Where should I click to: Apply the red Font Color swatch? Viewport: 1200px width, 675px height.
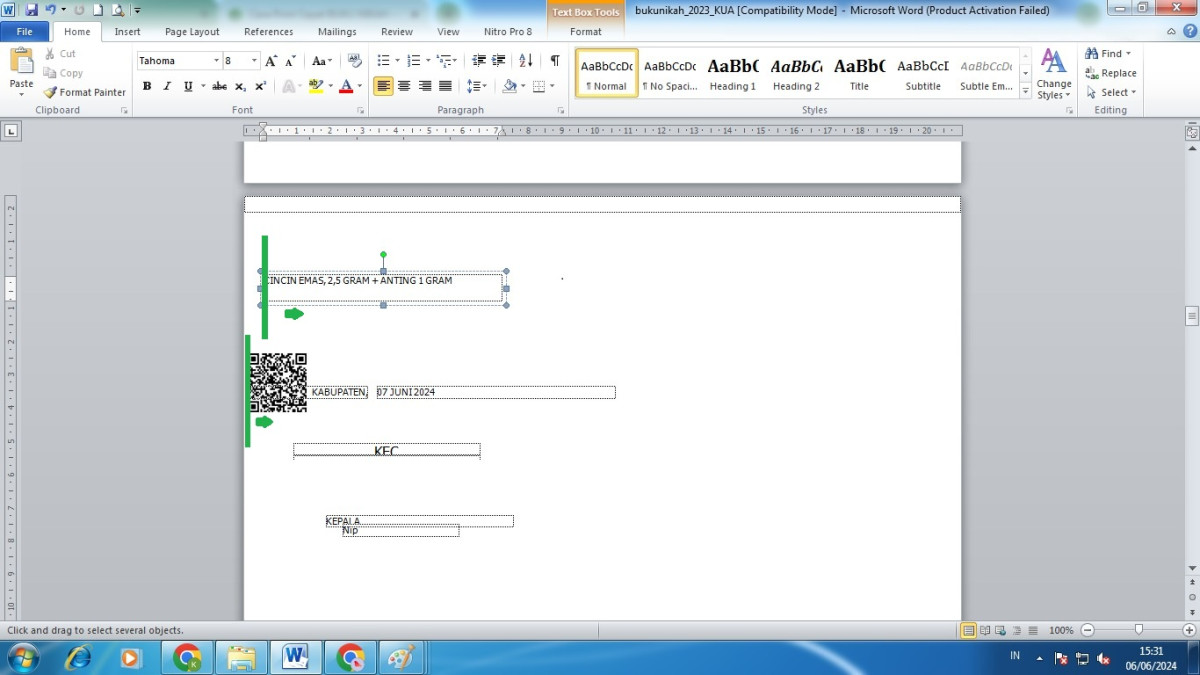pos(346,86)
